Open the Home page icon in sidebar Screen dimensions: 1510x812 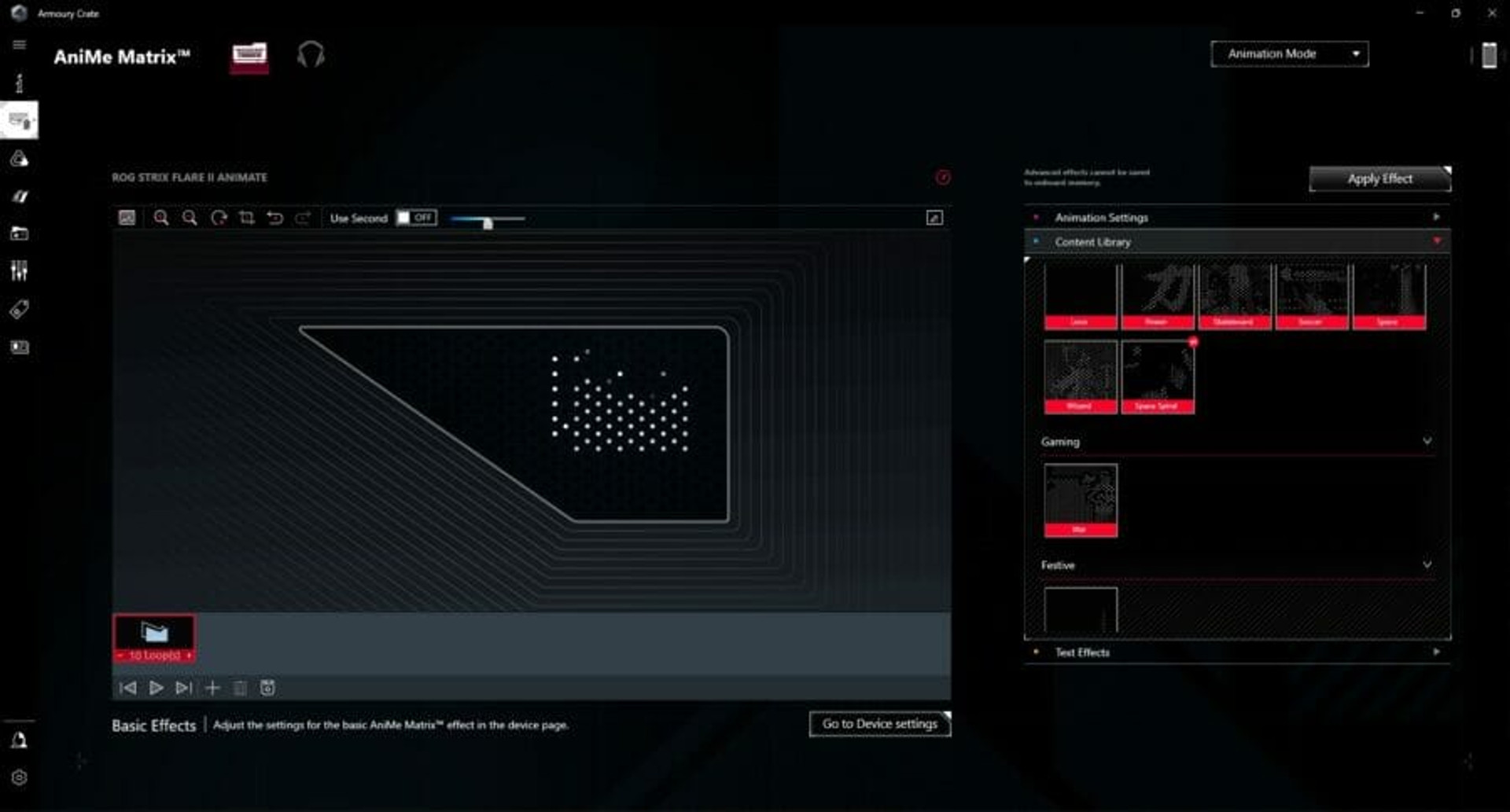coord(20,83)
